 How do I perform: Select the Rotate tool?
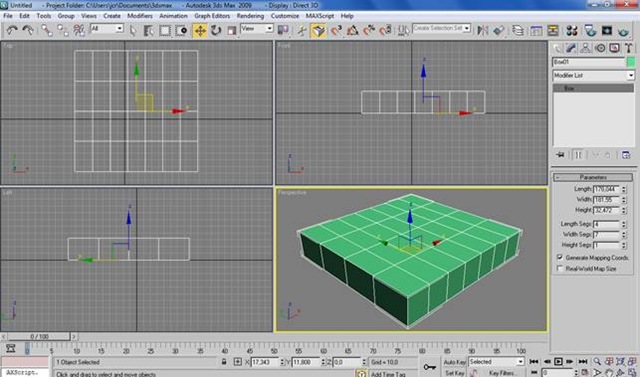[x=216, y=31]
